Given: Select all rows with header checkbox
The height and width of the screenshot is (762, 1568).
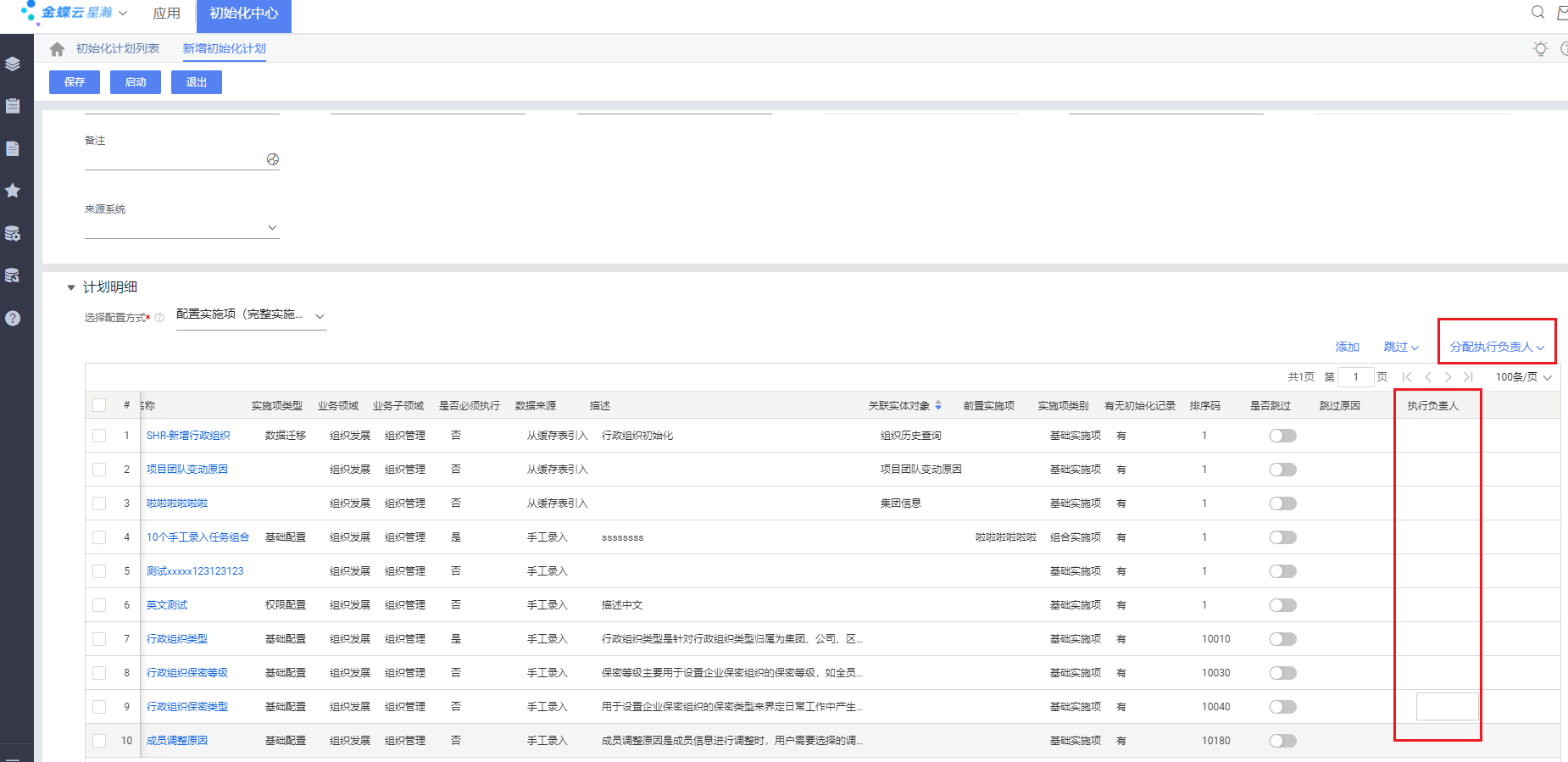Looking at the screenshot, I should coord(99,405).
